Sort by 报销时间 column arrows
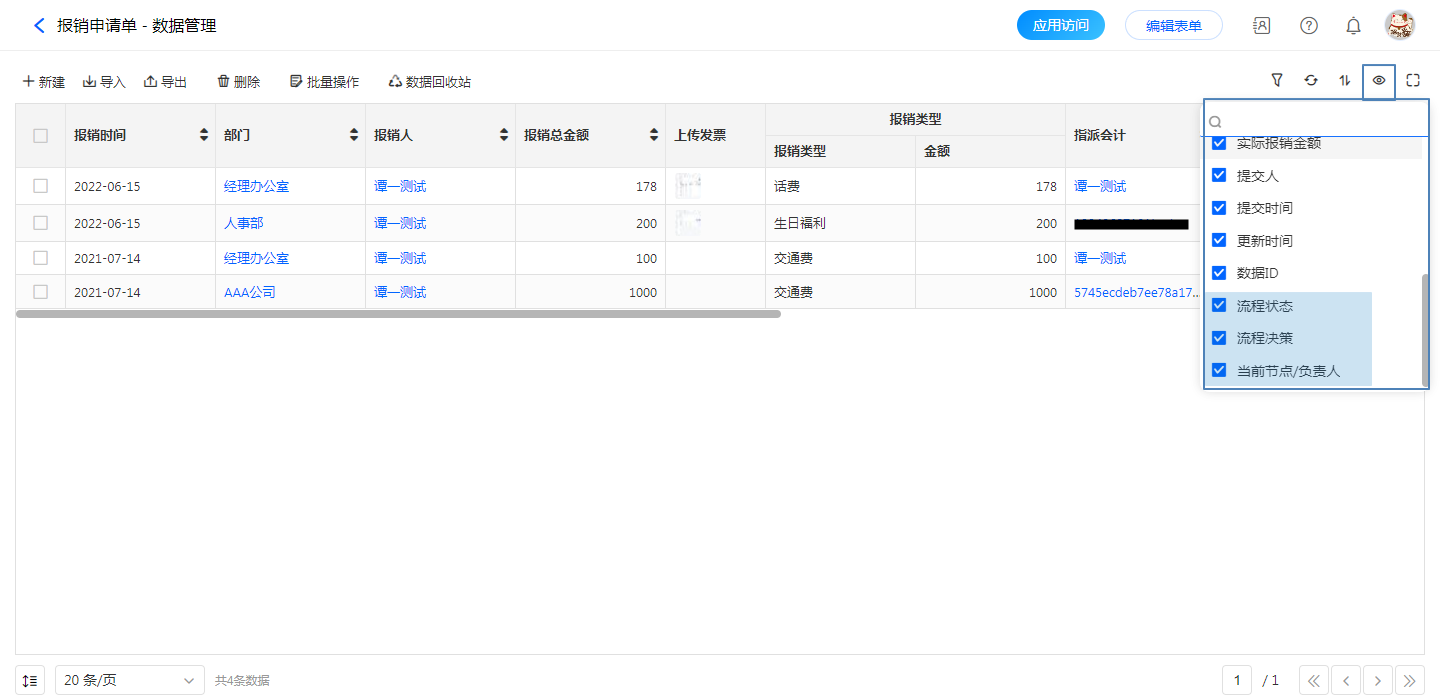Viewport: 1440px width, 700px height. pos(204,135)
